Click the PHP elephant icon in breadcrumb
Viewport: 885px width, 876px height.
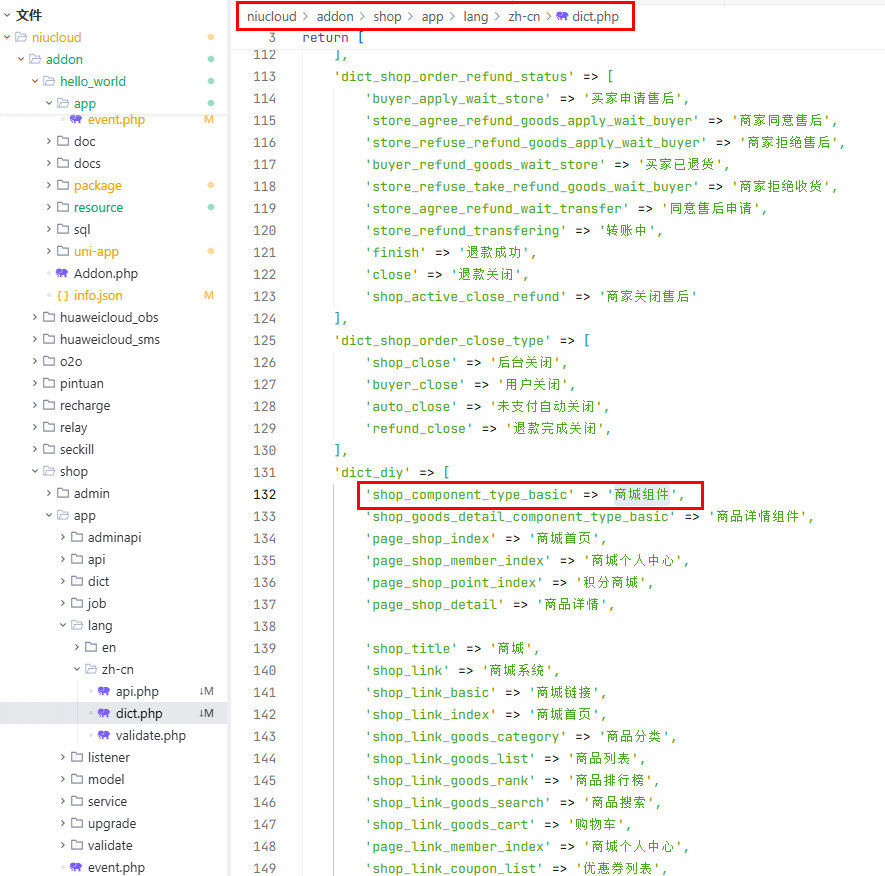[562, 17]
